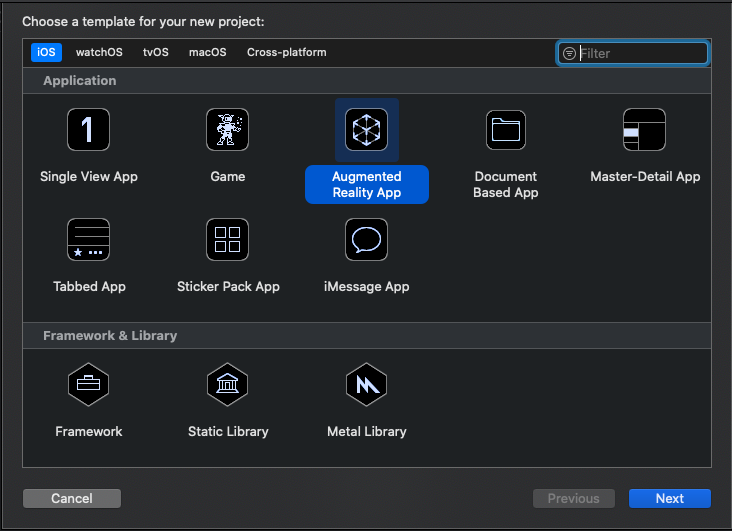Viewport: 732px width, 531px height.
Task: Focus the Filter text field
Action: 633,53
